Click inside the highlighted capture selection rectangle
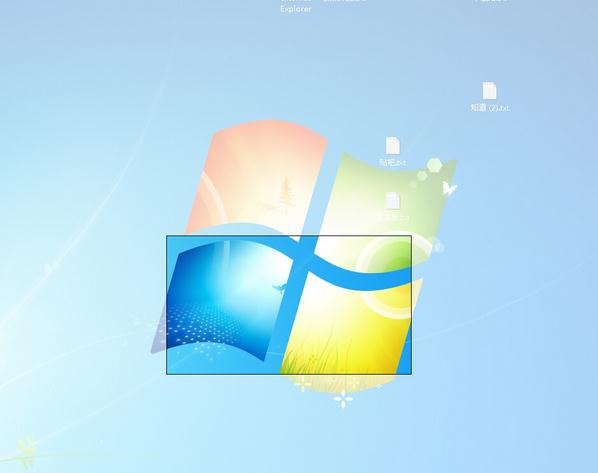The width and height of the screenshot is (598, 473). coord(289,305)
